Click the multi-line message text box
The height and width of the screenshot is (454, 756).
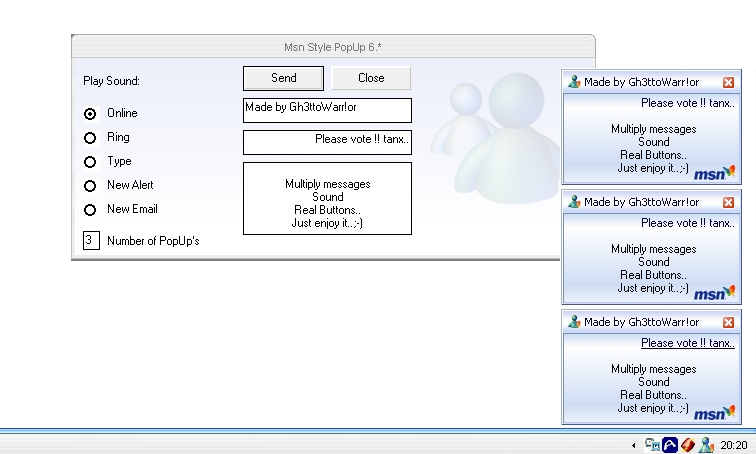coord(327,198)
